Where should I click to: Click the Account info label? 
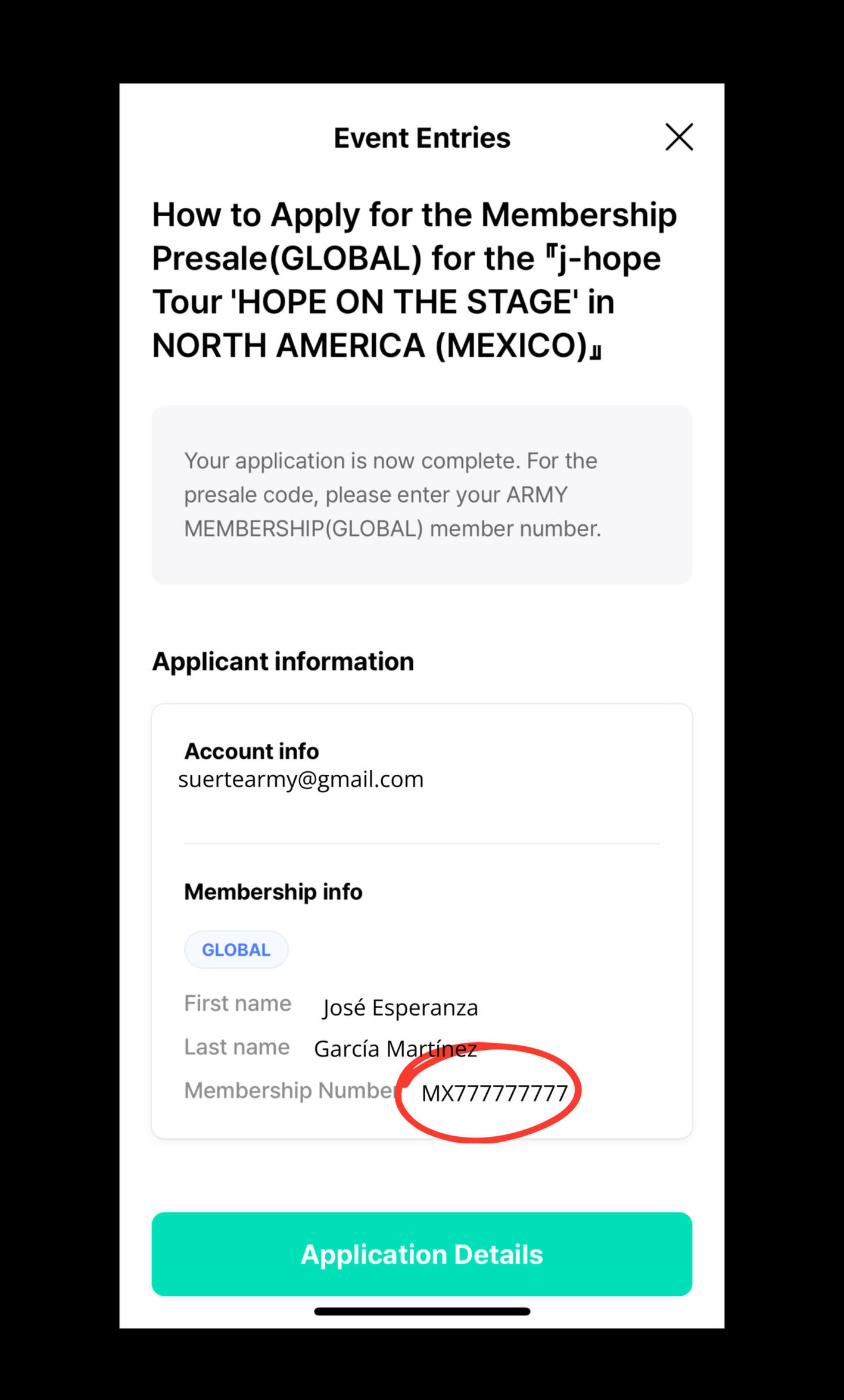click(251, 752)
